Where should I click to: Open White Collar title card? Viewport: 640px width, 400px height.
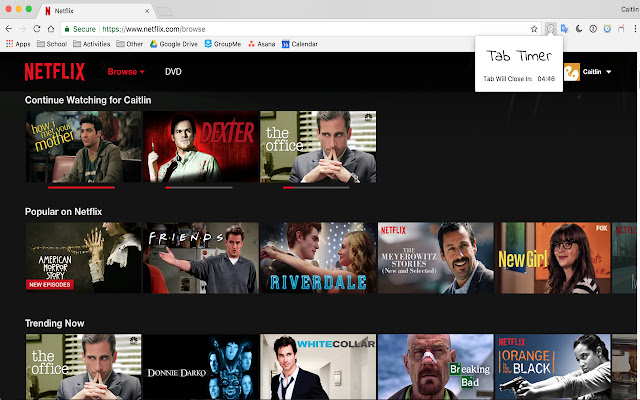coord(318,367)
